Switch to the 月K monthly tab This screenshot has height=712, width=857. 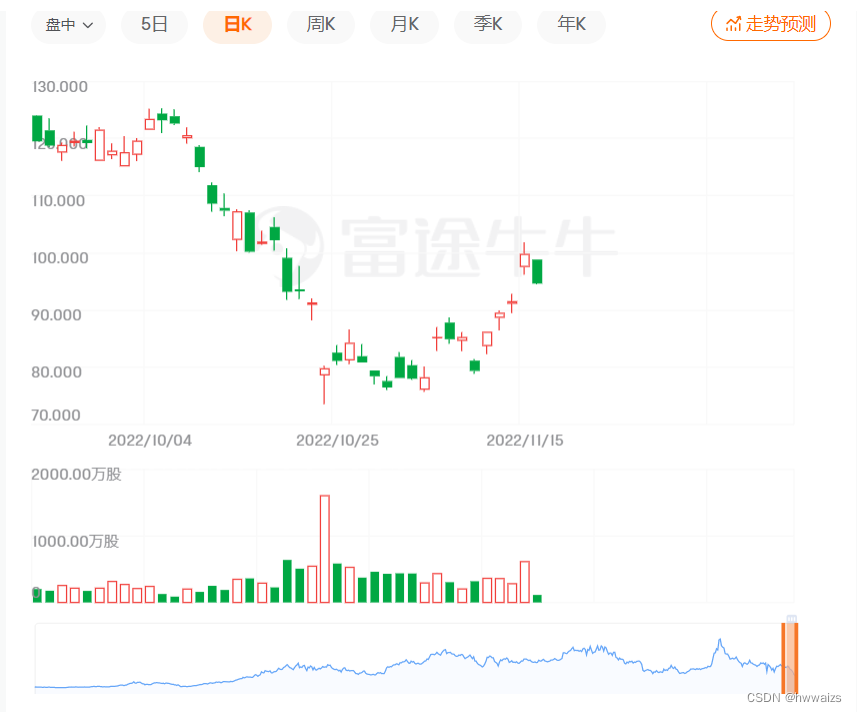click(404, 25)
